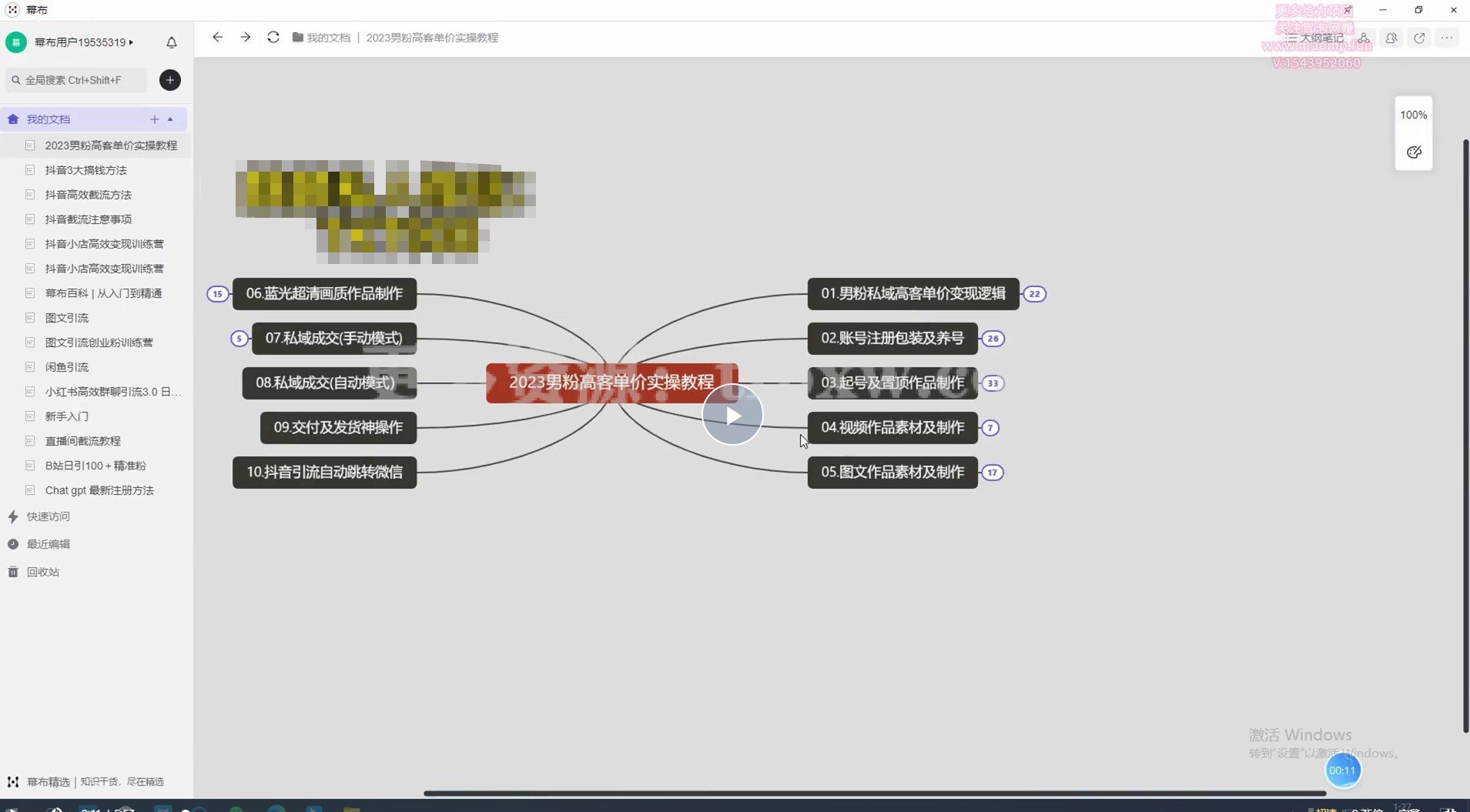The height and width of the screenshot is (812, 1470).
Task: Go back with the left arrow
Action: point(217,37)
